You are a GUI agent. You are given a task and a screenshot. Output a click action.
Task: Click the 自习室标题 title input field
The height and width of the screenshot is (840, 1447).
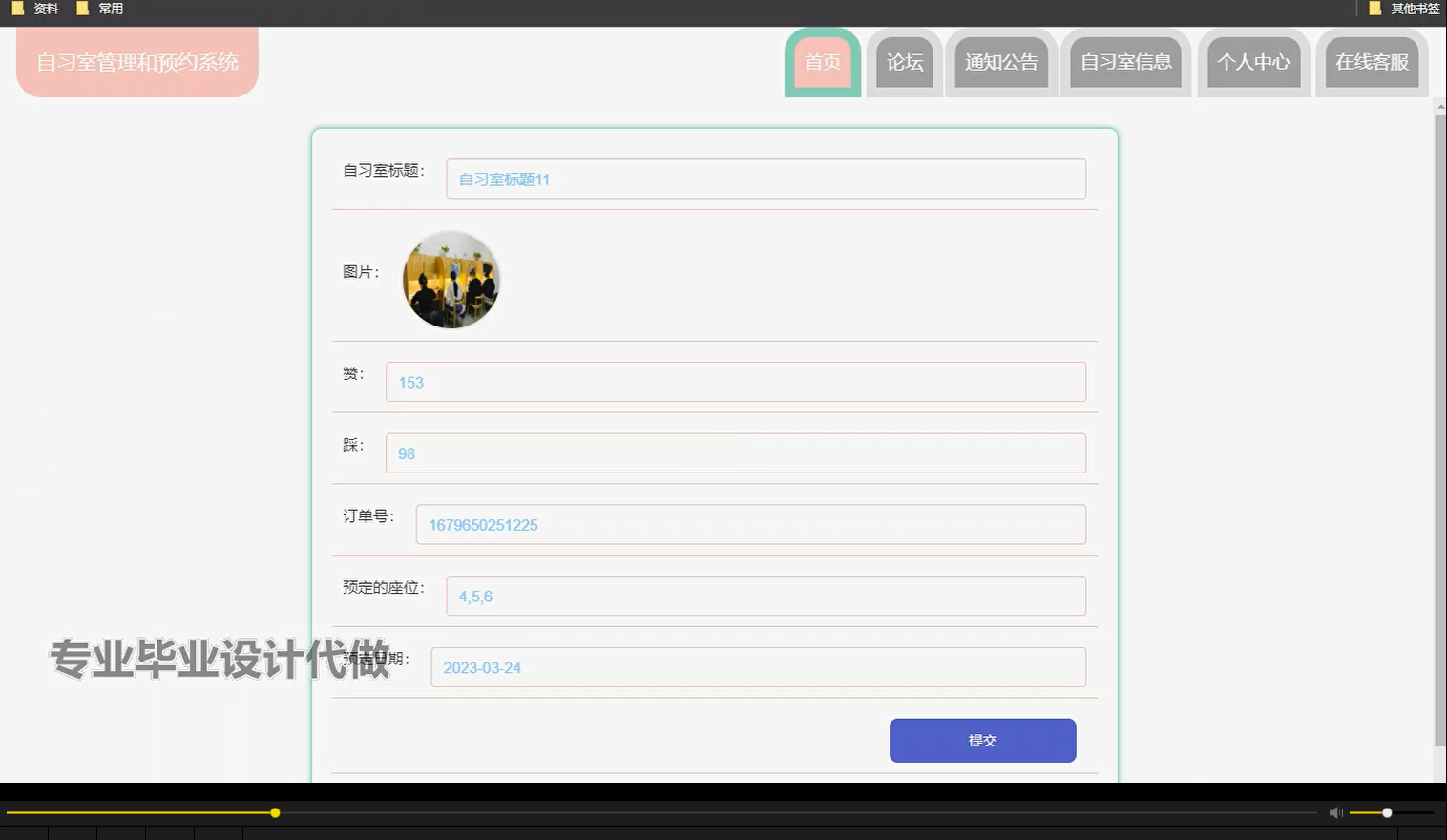765,178
